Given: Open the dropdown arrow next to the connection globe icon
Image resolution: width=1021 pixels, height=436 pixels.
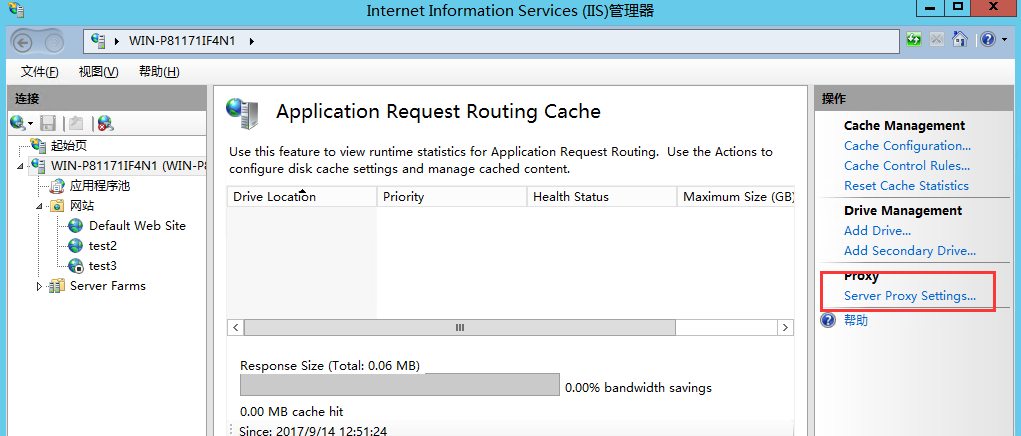Looking at the screenshot, I should coord(30,123).
